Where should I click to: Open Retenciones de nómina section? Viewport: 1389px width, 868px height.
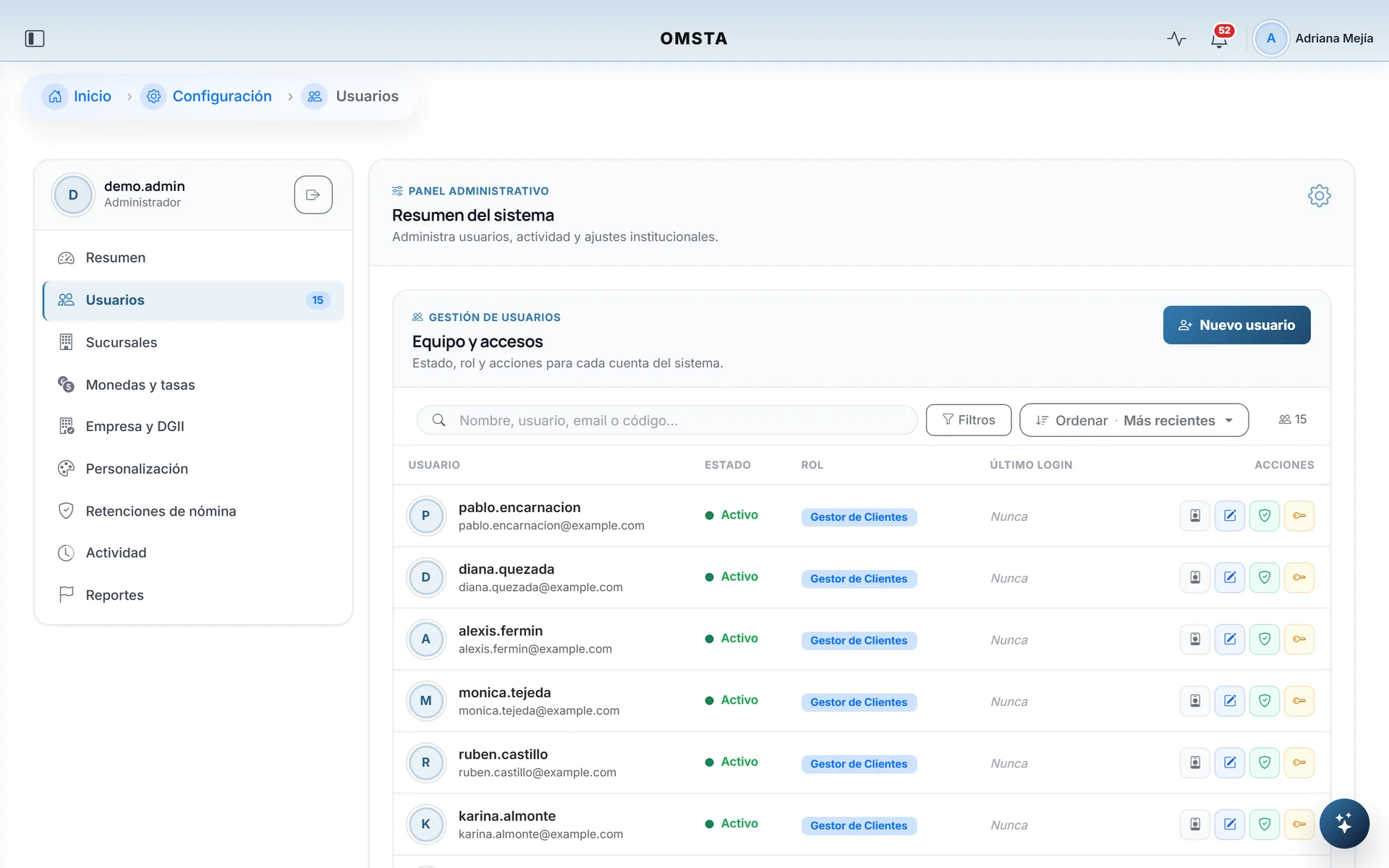pos(193,511)
